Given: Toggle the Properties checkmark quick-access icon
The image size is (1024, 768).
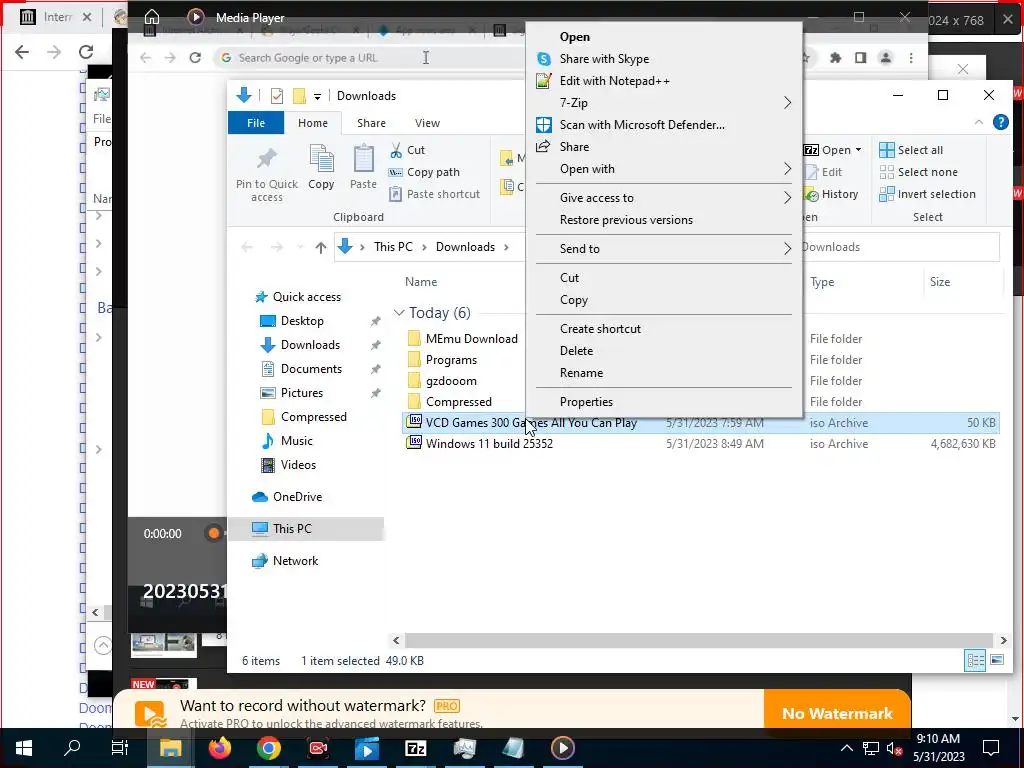Looking at the screenshot, I should (x=277, y=96).
